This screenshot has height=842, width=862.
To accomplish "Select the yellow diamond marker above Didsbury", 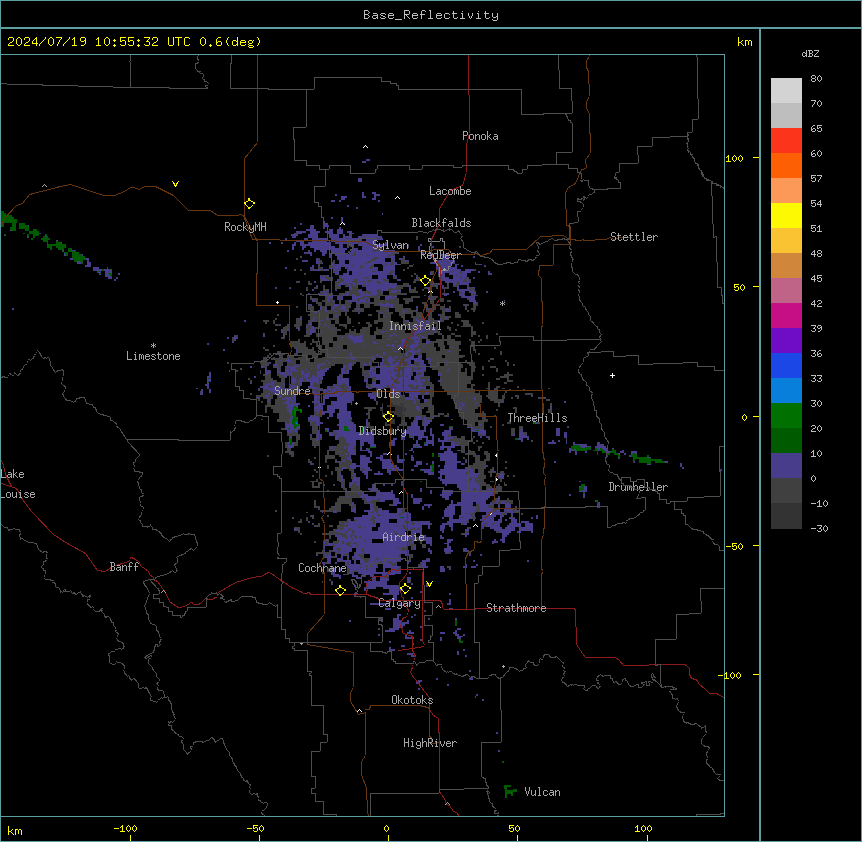I will click(389, 417).
